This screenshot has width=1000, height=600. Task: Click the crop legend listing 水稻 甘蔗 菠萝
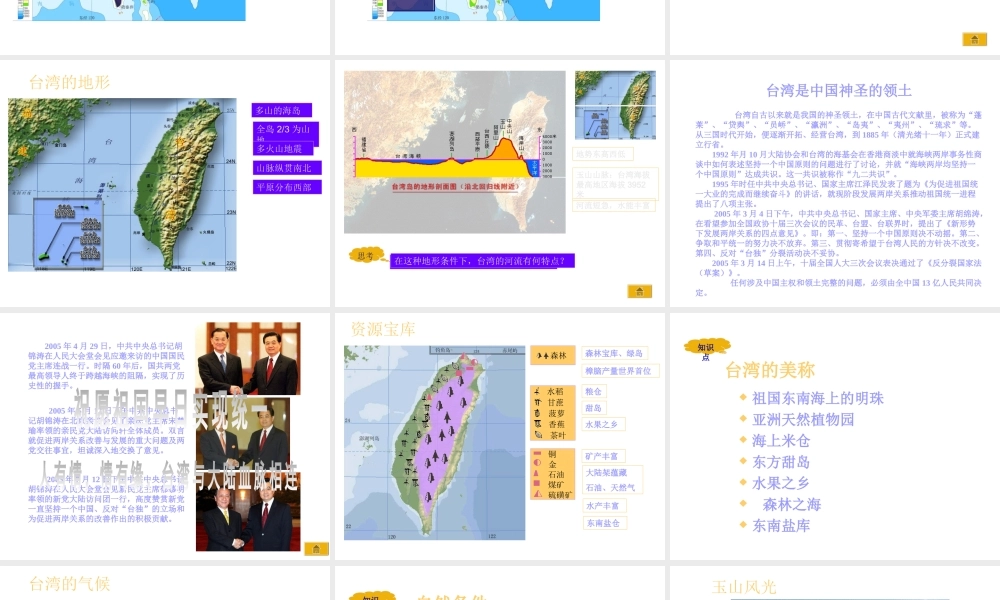(552, 413)
